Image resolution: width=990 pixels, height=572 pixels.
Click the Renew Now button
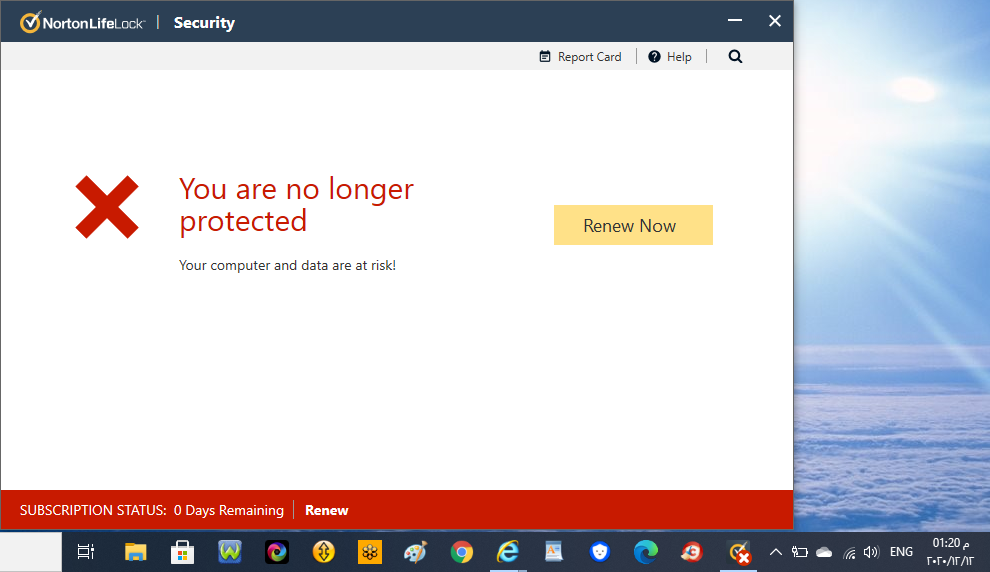633,225
